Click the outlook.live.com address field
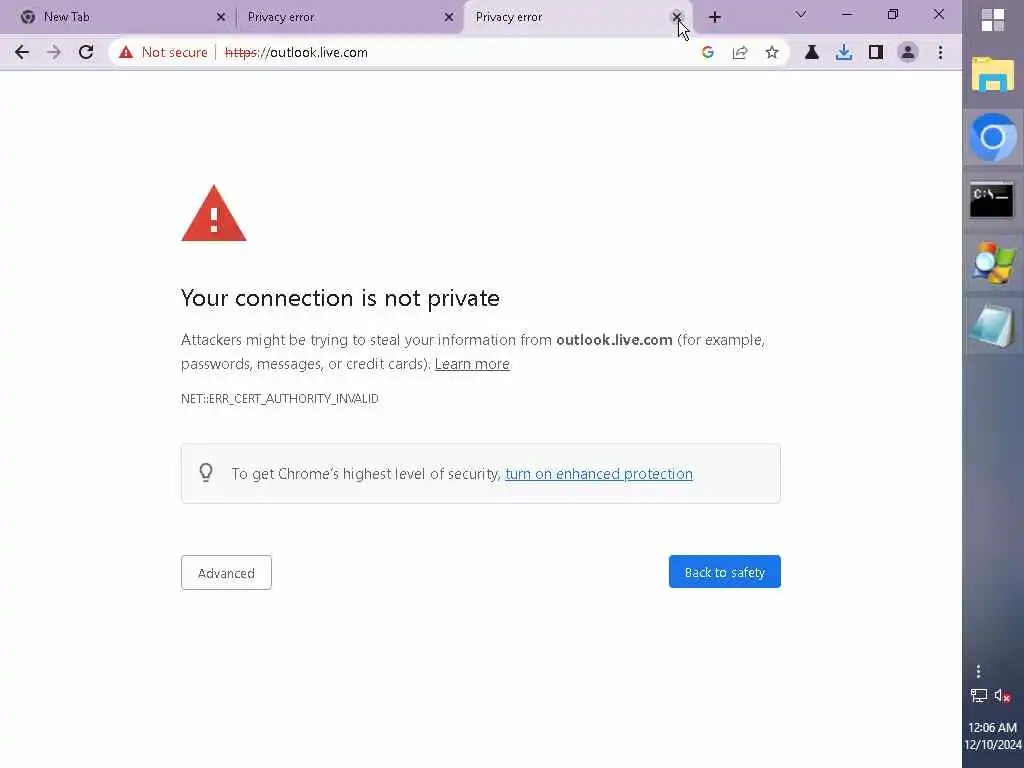 coord(457,52)
